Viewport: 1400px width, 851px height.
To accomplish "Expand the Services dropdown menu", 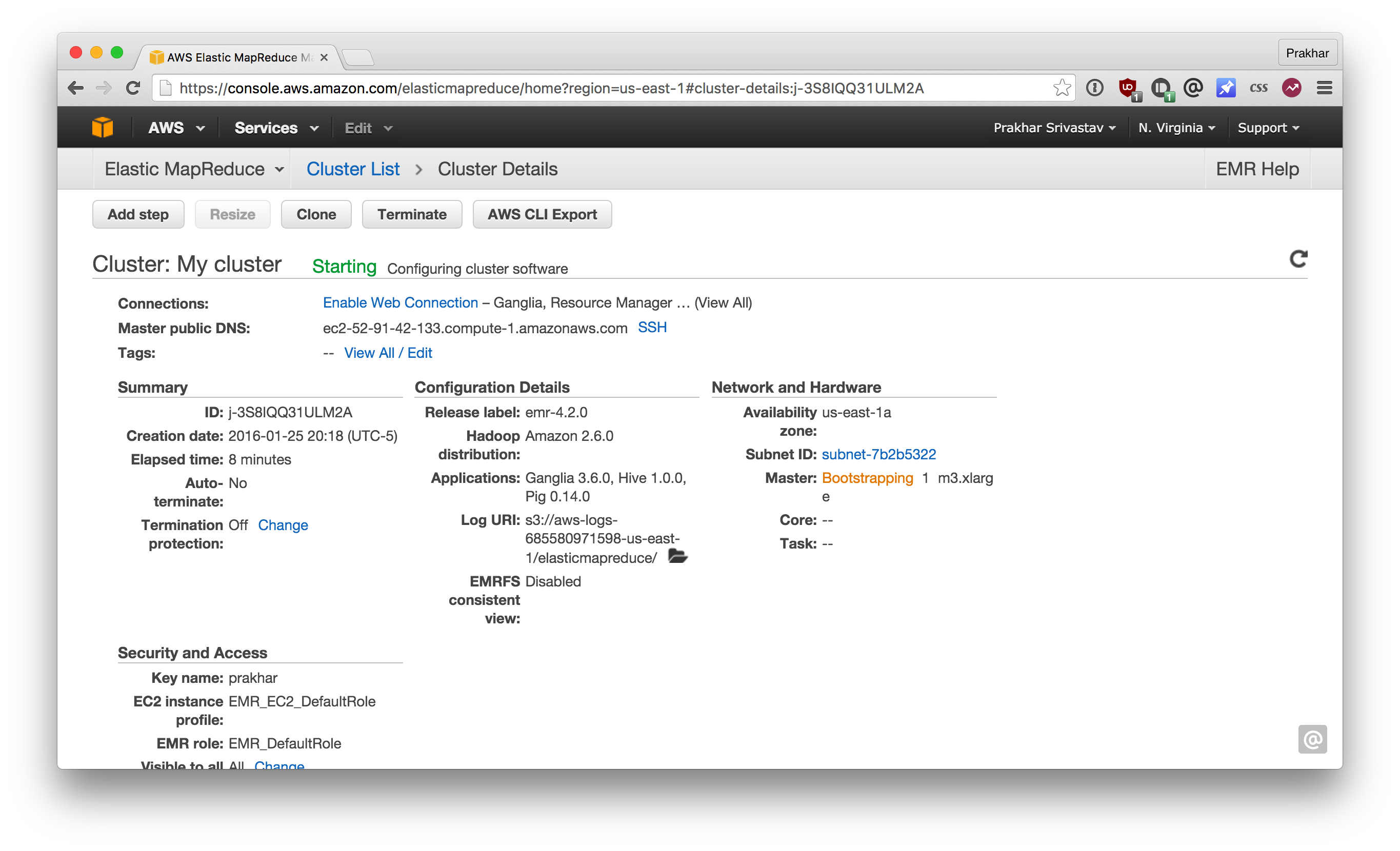I will (x=276, y=128).
